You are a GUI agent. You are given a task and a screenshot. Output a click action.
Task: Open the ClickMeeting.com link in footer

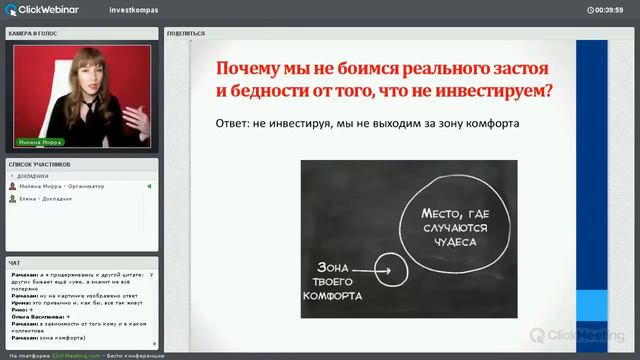tap(76, 356)
